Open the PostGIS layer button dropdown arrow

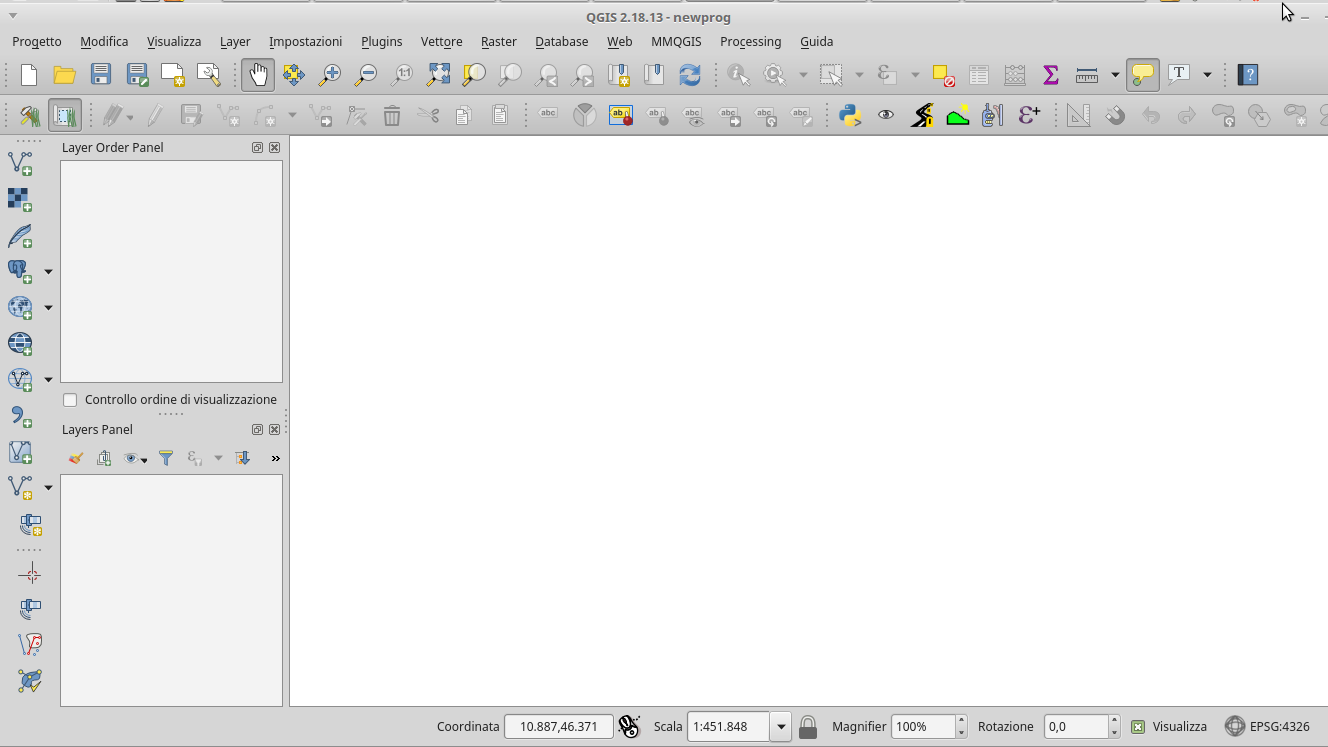point(48,272)
